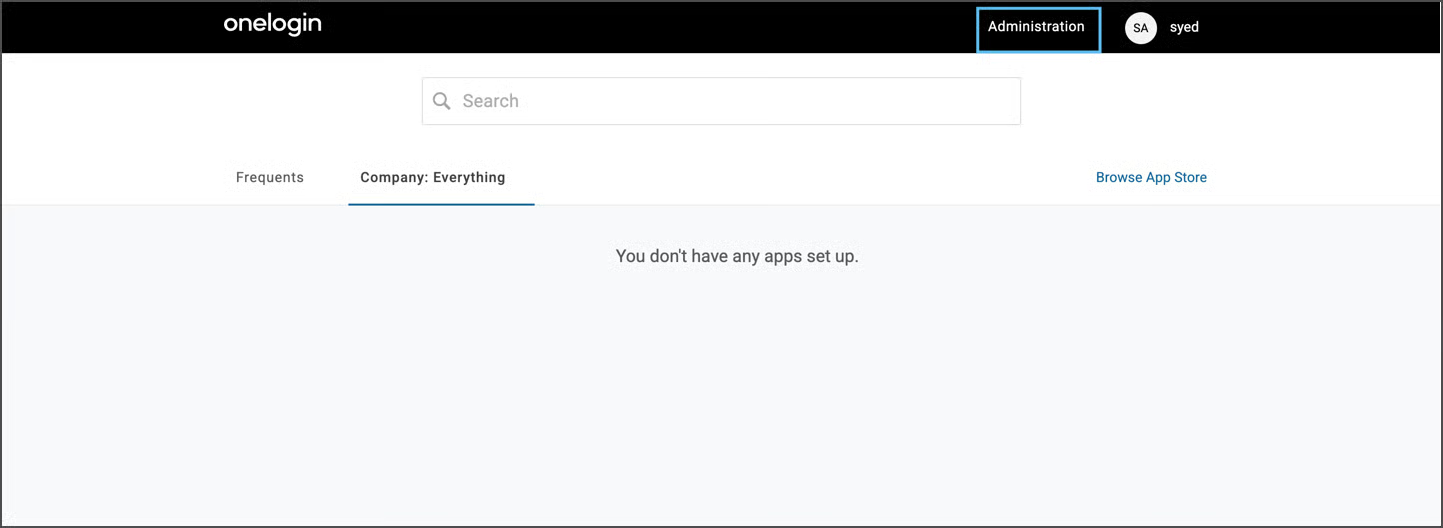The height and width of the screenshot is (528, 1443).
Task: Click Administration in the top bar
Action: coord(1036,27)
